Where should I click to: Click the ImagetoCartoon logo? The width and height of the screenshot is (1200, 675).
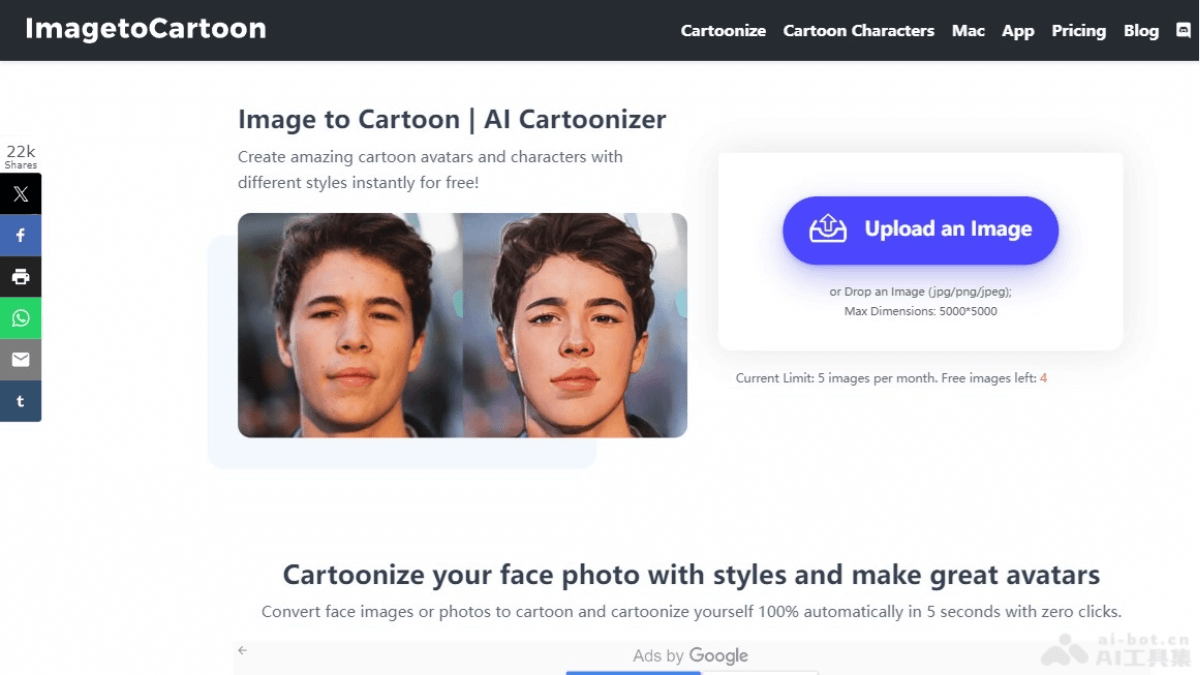(x=146, y=29)
